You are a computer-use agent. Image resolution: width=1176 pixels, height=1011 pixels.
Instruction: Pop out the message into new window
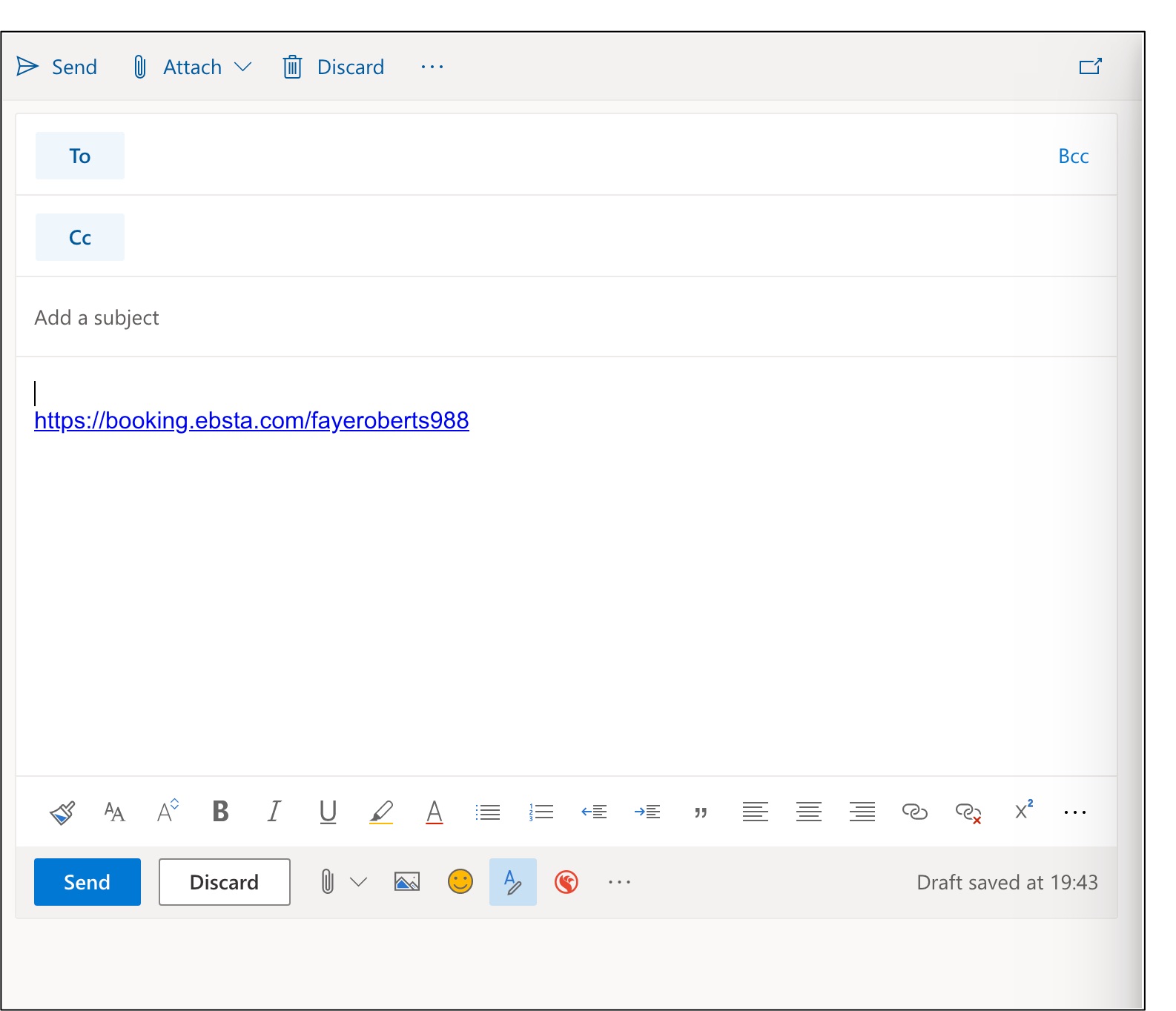[x=1090, y=67]
